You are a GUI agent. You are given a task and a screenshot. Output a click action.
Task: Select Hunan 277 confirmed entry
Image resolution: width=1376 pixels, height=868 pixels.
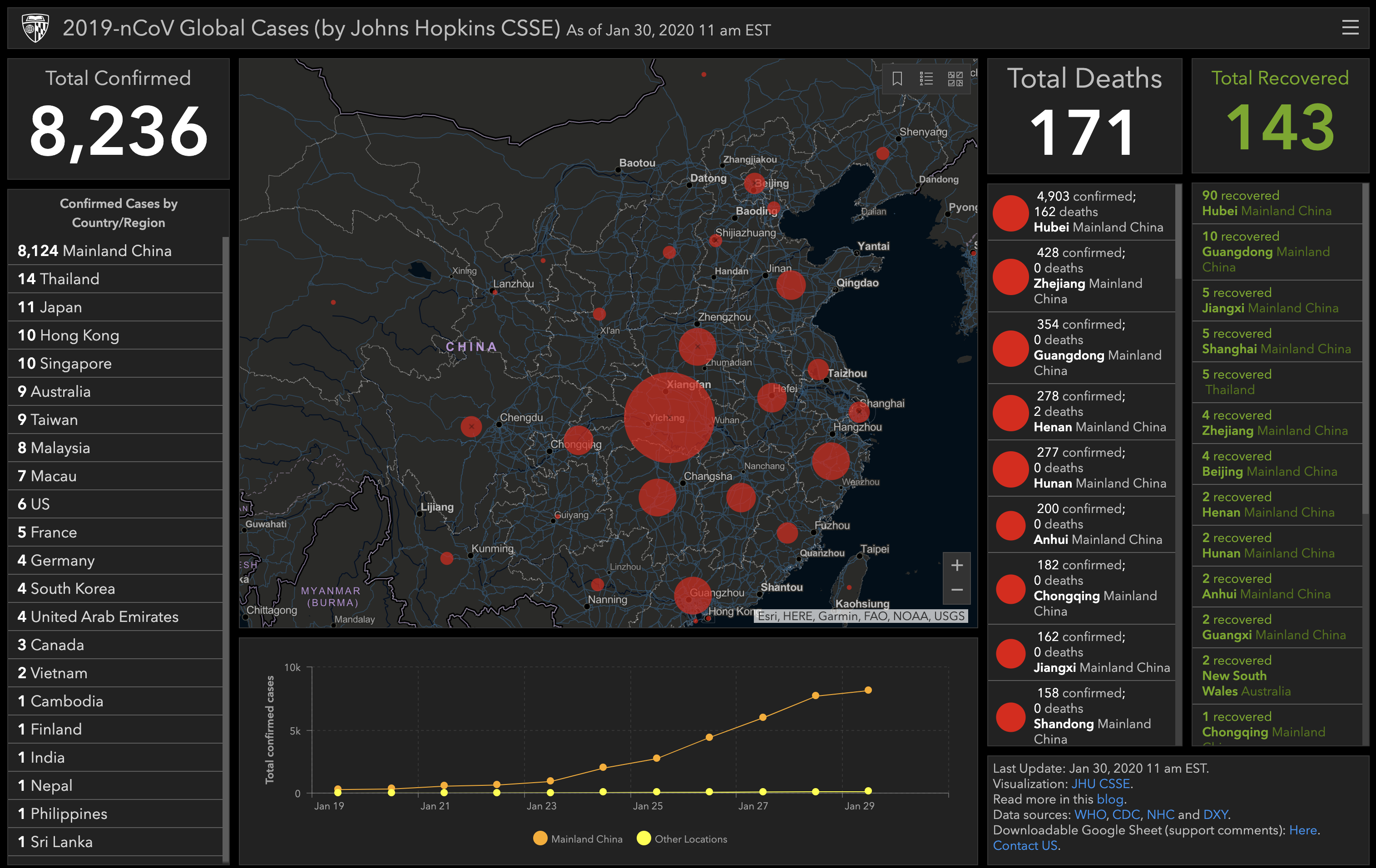[x=1081, y=468]
